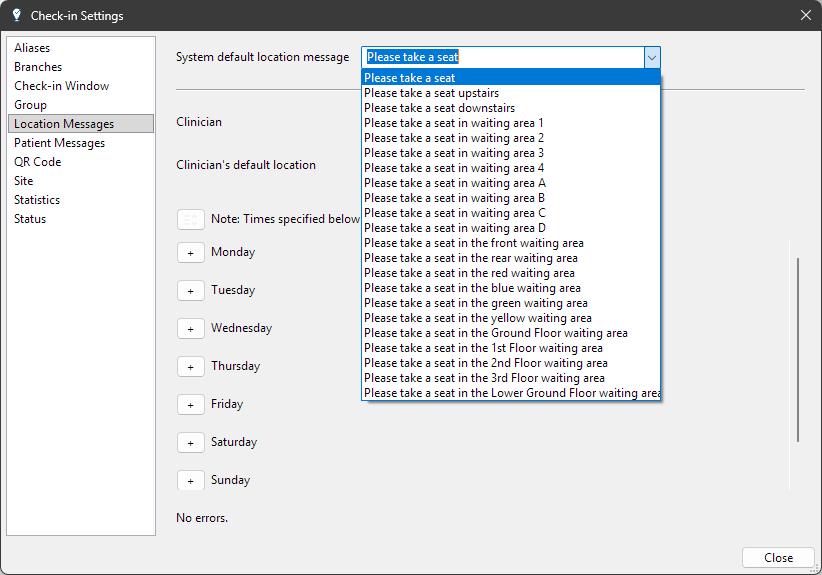The image size is (822, 575).
Task: Click the plus button beside Saturday
Action: point(191,443)
